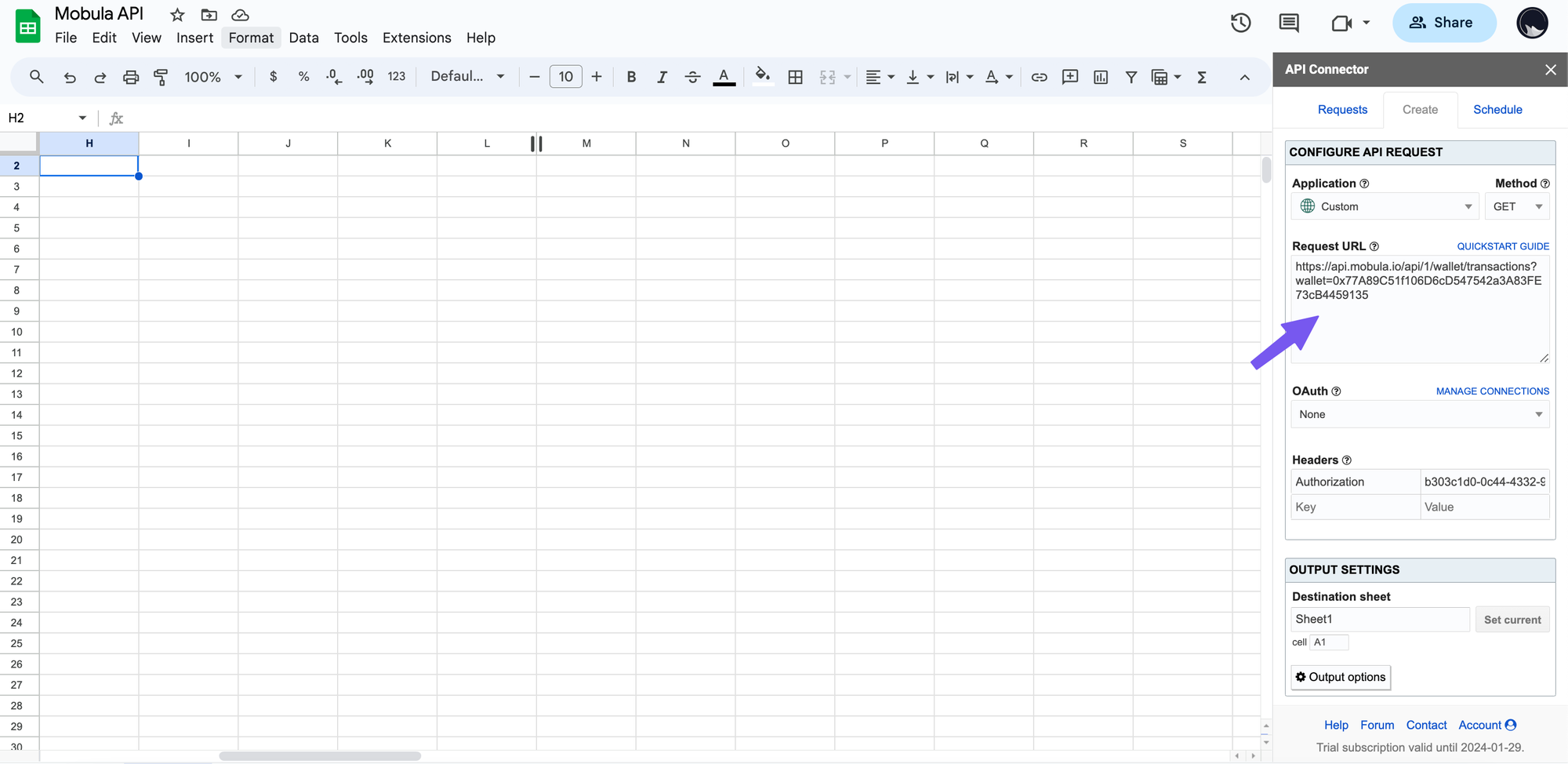
Task: Open the Format menu
Action: point(251,38)
